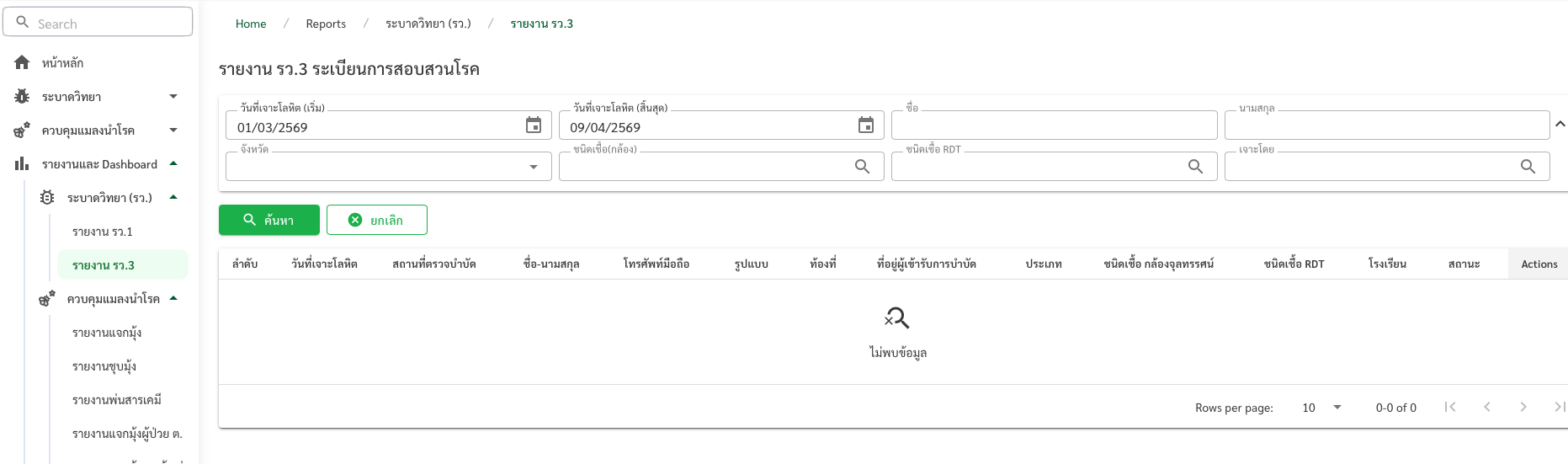
Task: Collapse the filter panel chevron
Action: (1560, 124)
